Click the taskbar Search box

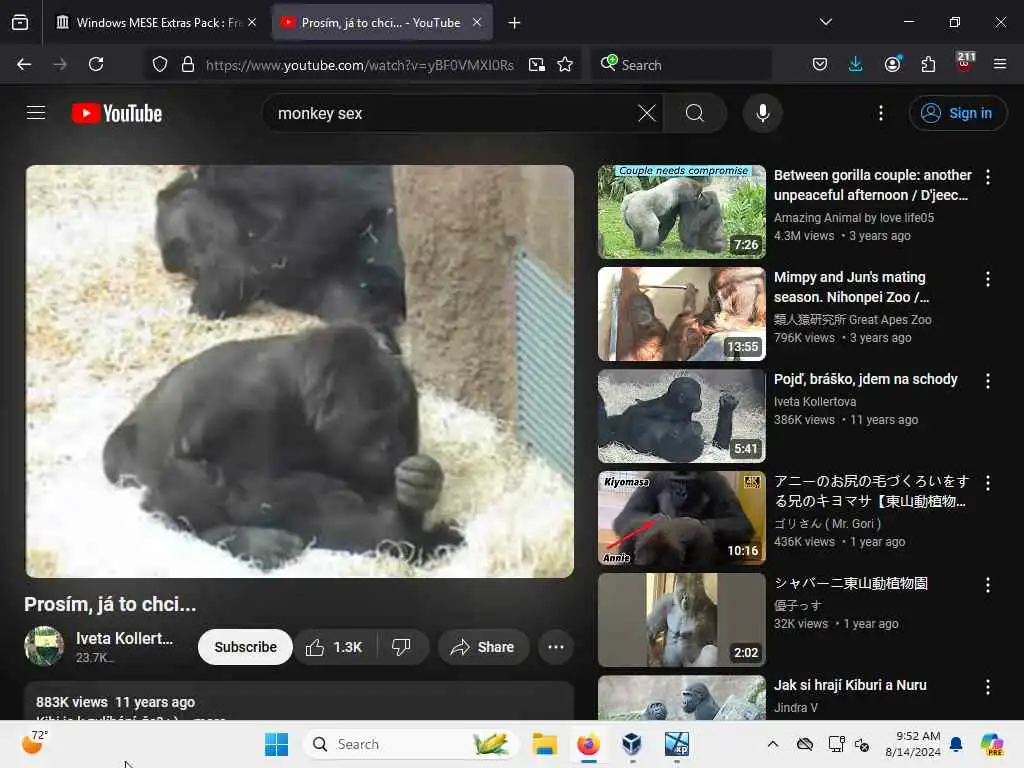pyautogui.click(x=411, y=744)
